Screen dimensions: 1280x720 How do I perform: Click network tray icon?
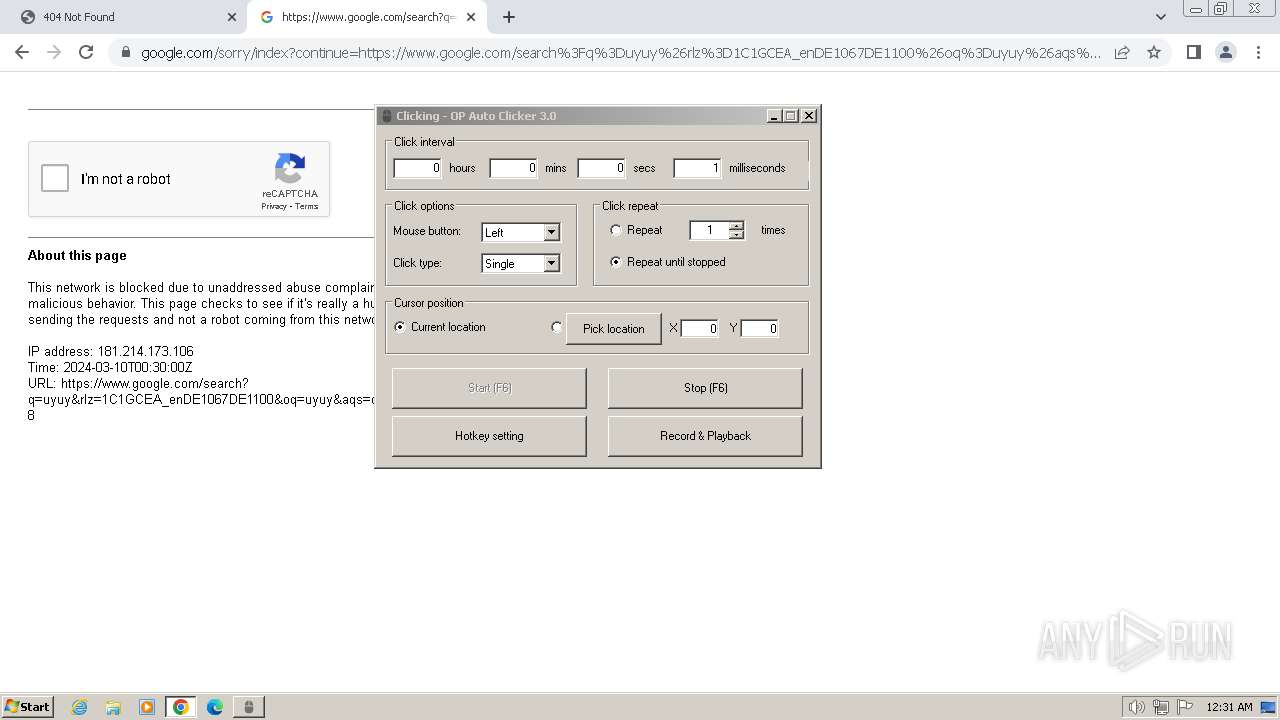click(x=1161, y=707)
